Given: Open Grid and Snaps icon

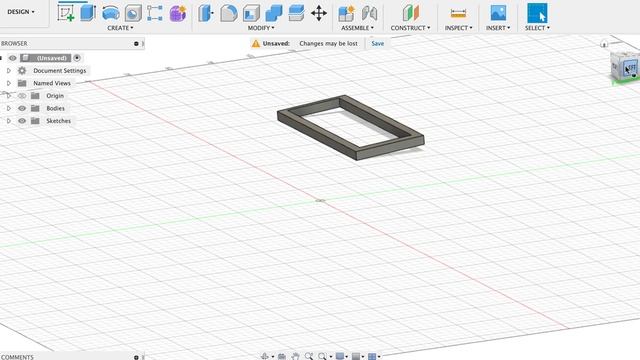Looking at the screenshot, I should [x=356, y=356].
